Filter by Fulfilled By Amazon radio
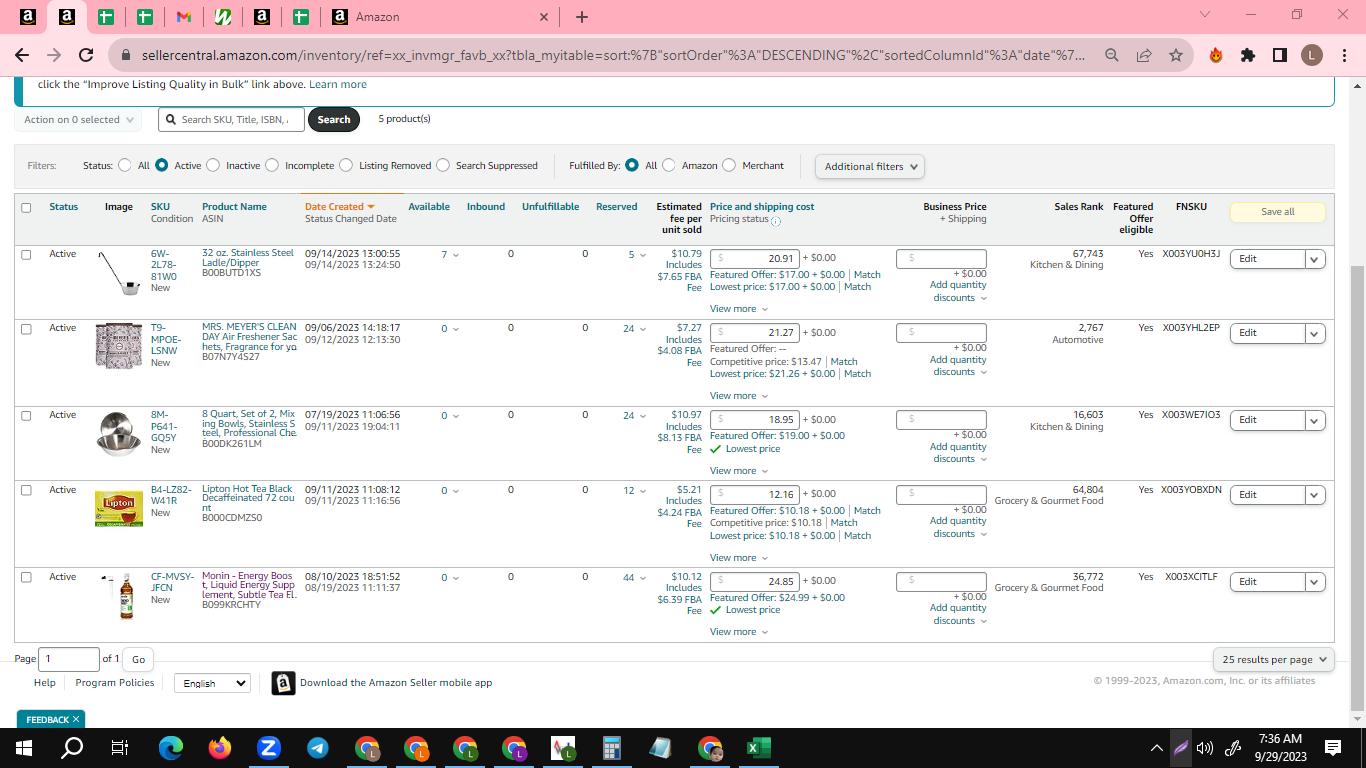The width and height of the screenshot is (1366, 768). click(x=669, y=165)
